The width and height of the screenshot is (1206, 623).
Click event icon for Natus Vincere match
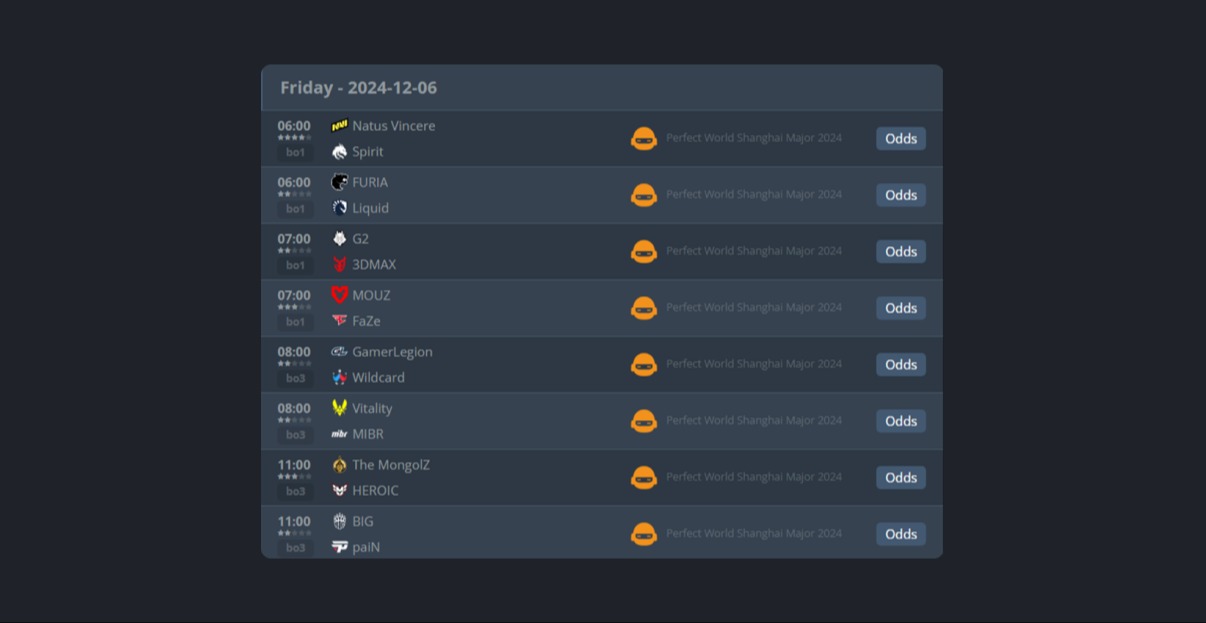[x=644, y=139]
